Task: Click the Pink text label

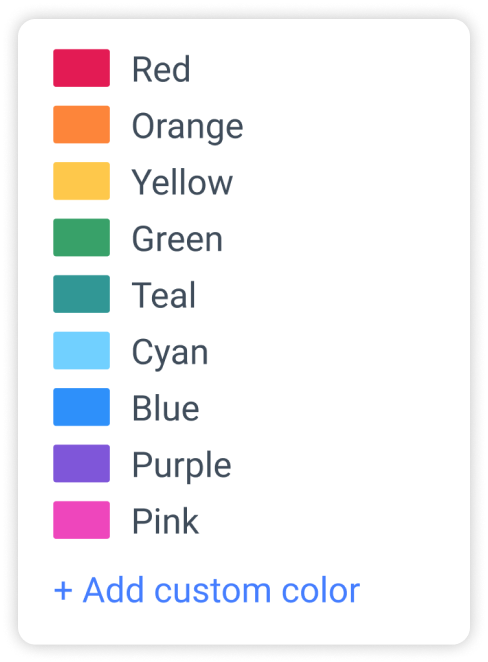Action: point(165,521)
